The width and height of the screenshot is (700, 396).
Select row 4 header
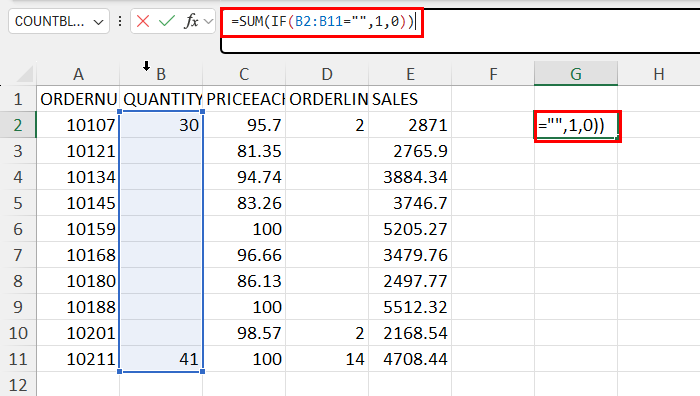[18, 177]
